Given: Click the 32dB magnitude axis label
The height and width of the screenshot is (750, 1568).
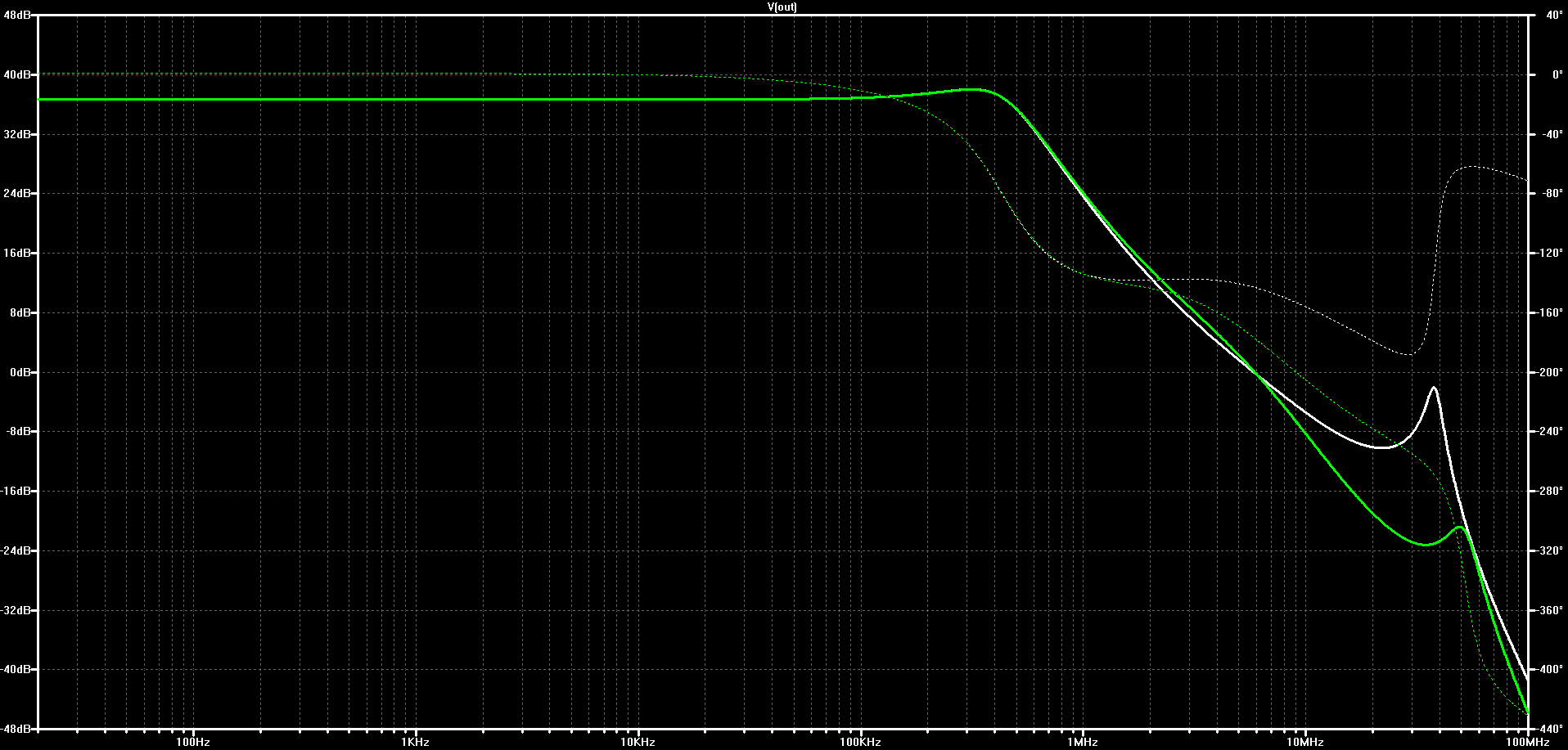Looking at the screenshot, I should pos(17,134).
